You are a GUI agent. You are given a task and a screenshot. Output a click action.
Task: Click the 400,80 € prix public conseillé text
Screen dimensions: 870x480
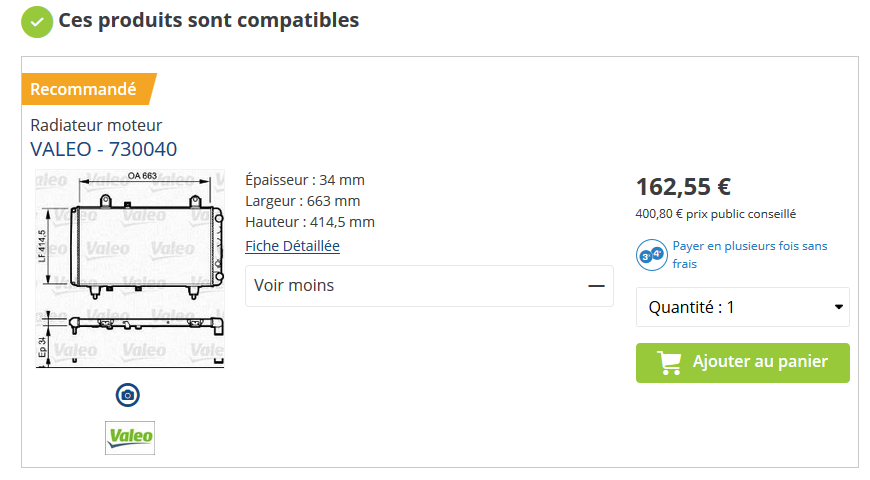pyautogui.click(x=716, y=214)
